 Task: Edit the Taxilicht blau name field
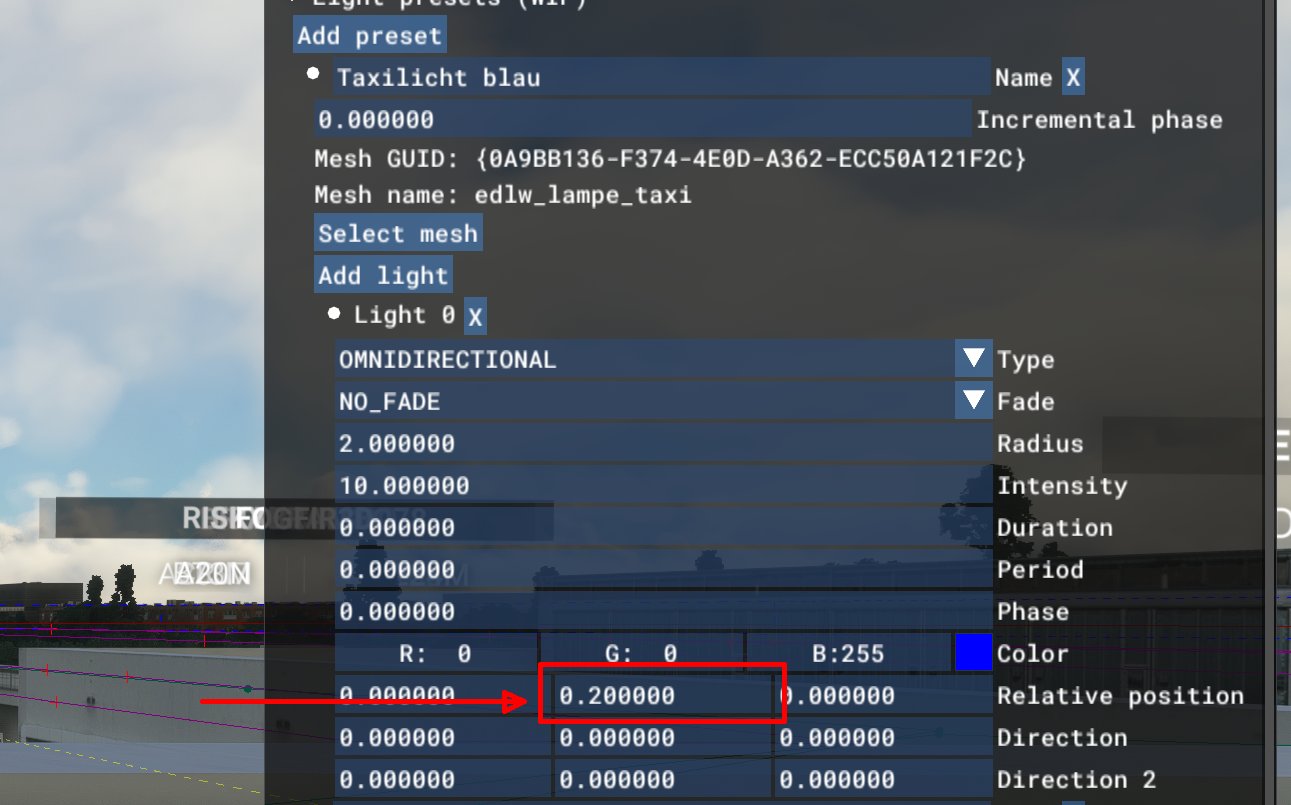[661, 78]
